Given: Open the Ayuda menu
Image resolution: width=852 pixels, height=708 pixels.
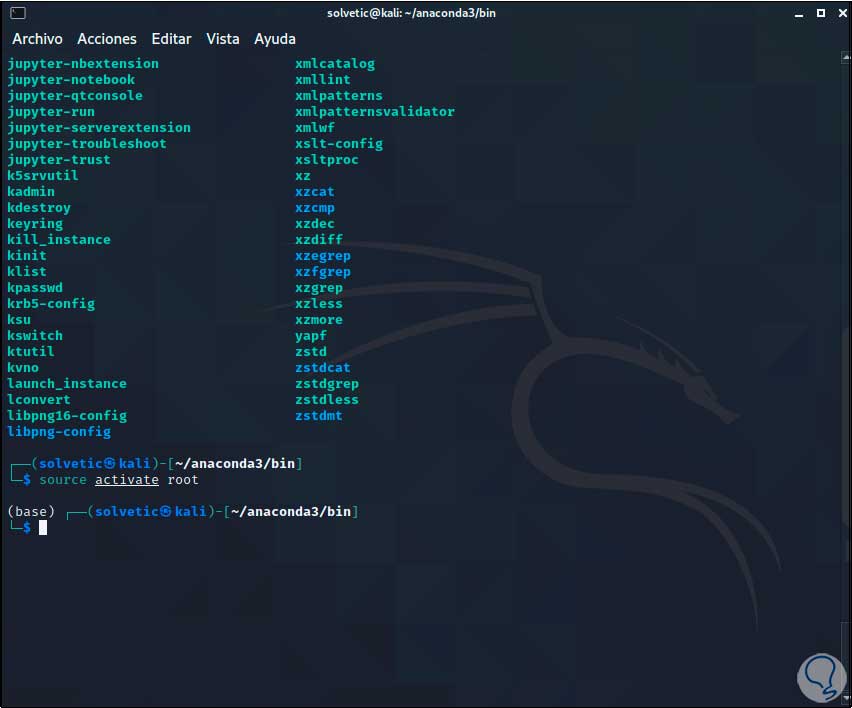Looking at the screenshot, I should coord(274,39).
